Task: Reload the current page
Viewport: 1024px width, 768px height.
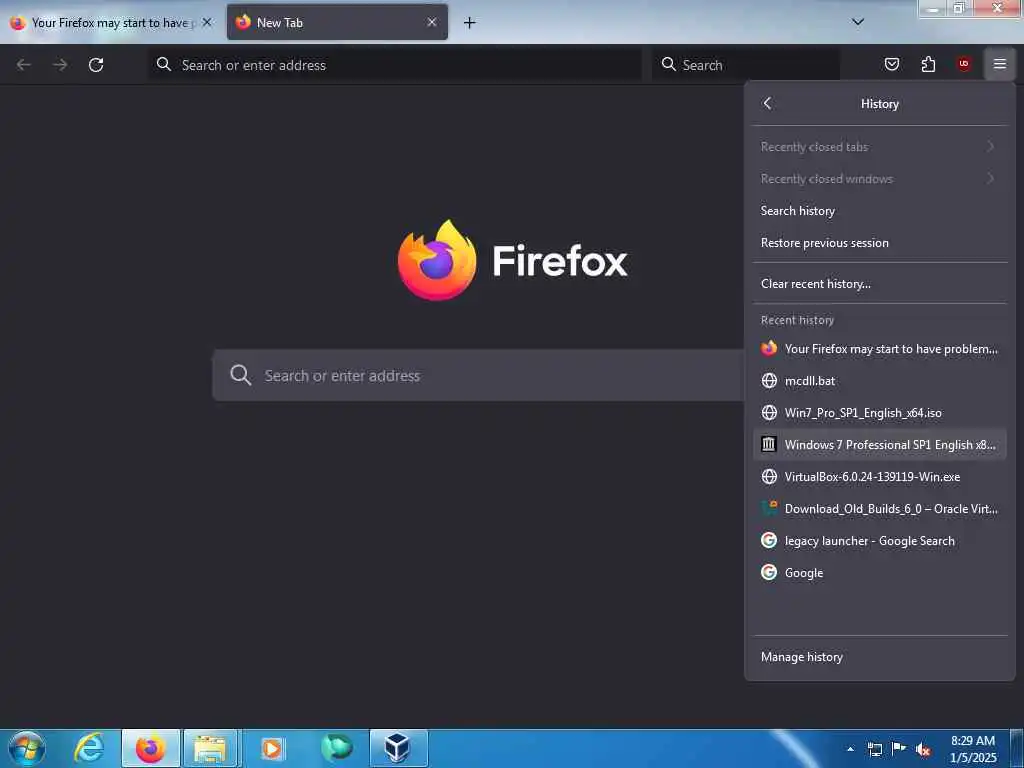Action: tap(96, 65)
